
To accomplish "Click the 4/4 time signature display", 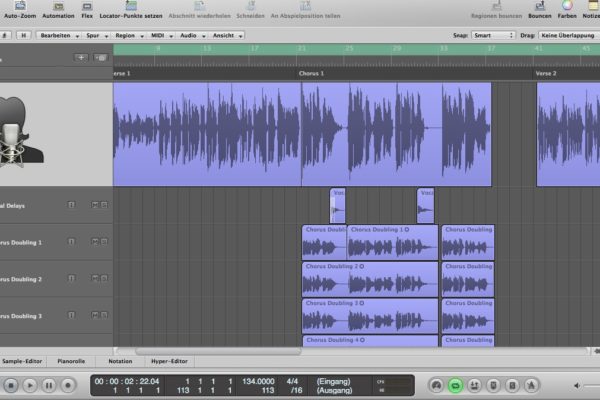I will click(x=292, y=381).
